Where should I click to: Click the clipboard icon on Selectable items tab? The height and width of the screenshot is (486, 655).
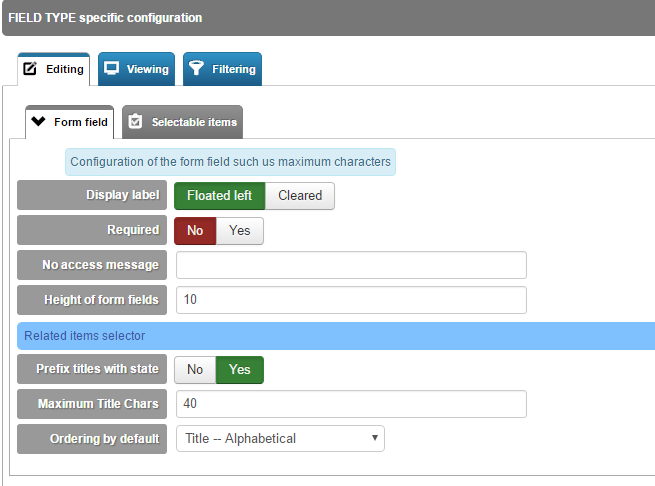(x=135, y=122)
